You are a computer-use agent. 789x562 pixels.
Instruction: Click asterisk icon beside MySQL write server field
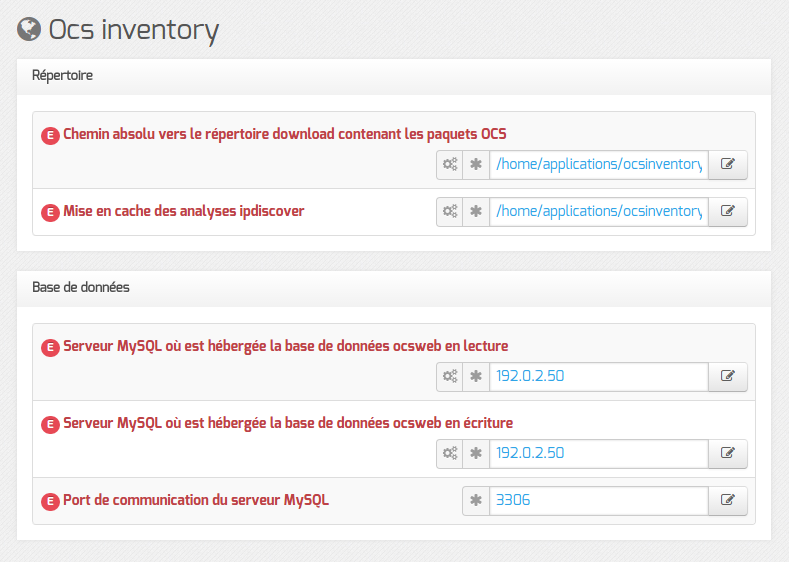click(x=476, y=453)
